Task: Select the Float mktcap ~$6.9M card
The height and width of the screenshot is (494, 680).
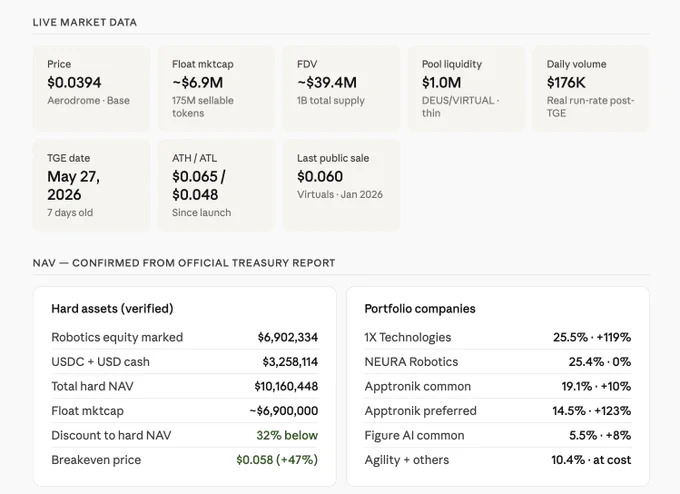Action: coord(216,88)
